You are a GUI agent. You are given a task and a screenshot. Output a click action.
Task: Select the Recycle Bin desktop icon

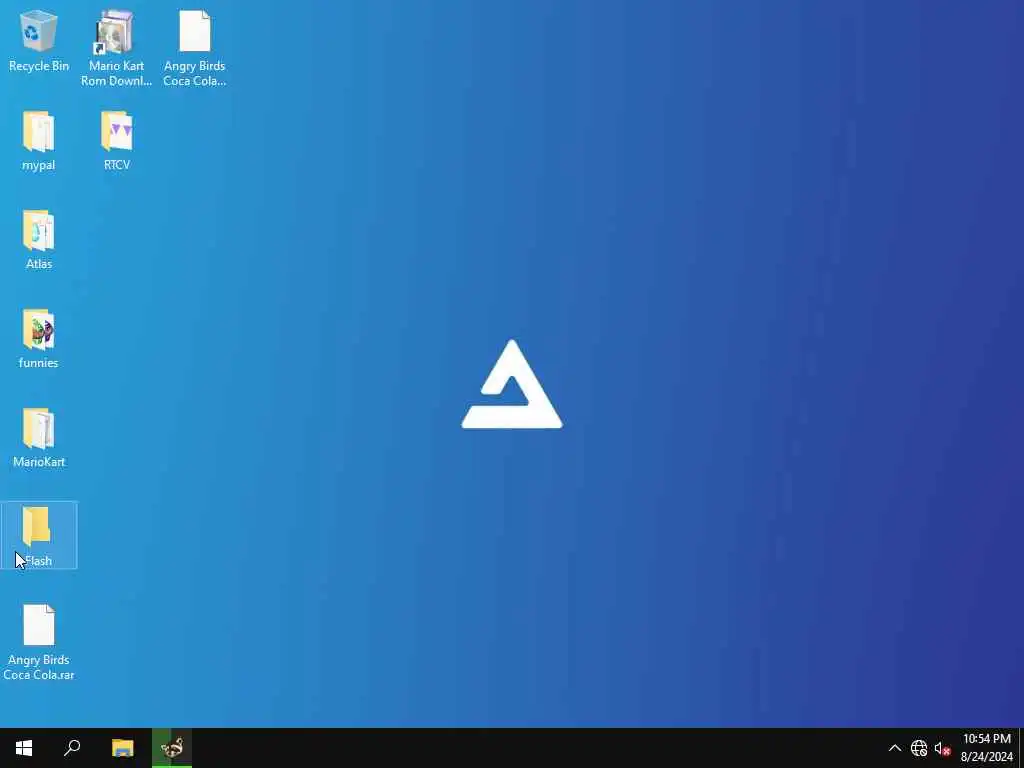point(39,42)
